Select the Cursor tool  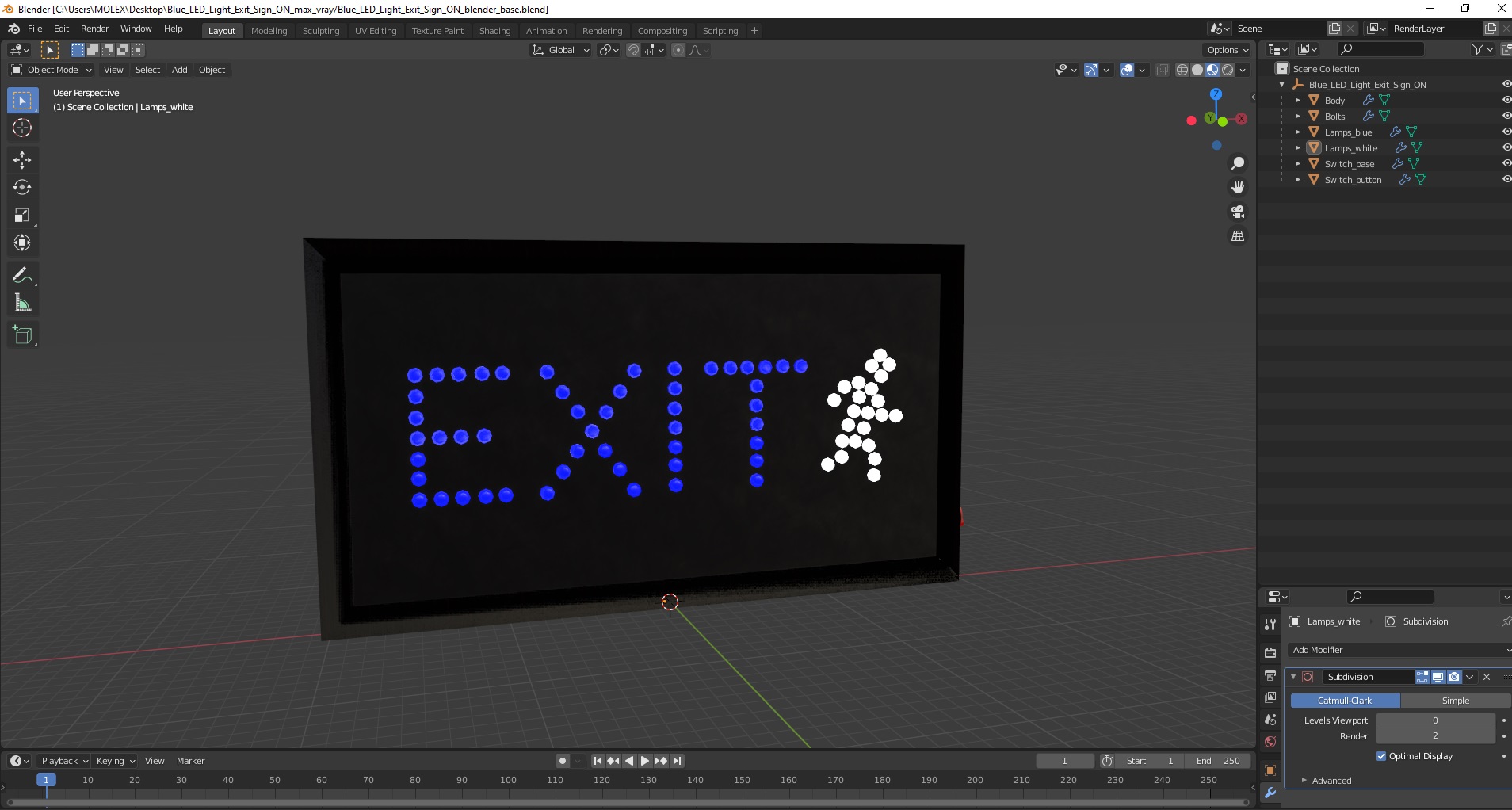point(22,128)
